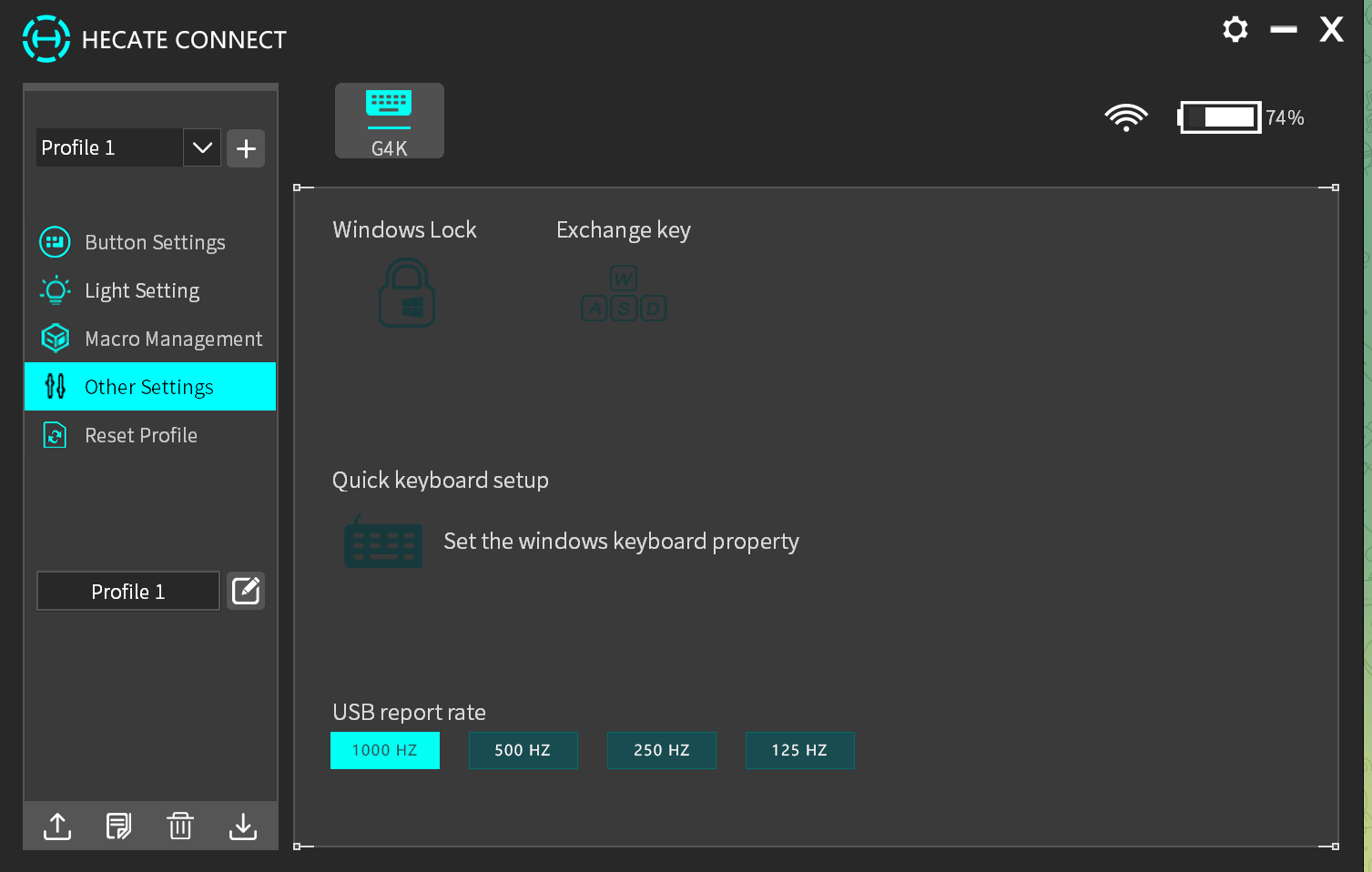Image resolution: width=1372 pixels, height=872 pixels.
Task: Switch report rate to 125 HZ
Action: 799,751
